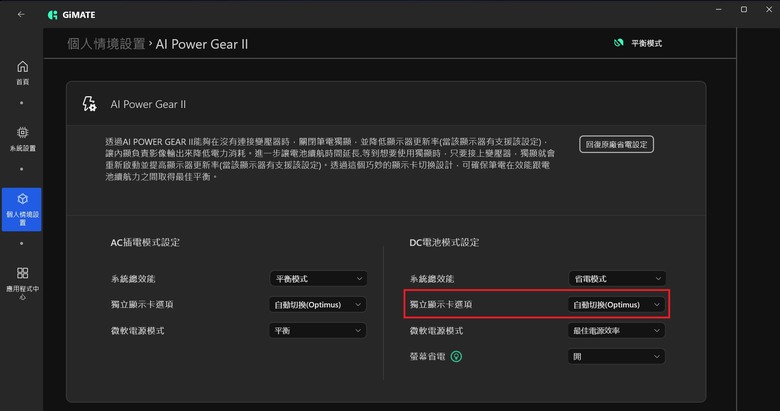The width and height of the screenshot is (780, 411).
Task: Click the AC插電模式設定 heading
Action: point(145,242)
